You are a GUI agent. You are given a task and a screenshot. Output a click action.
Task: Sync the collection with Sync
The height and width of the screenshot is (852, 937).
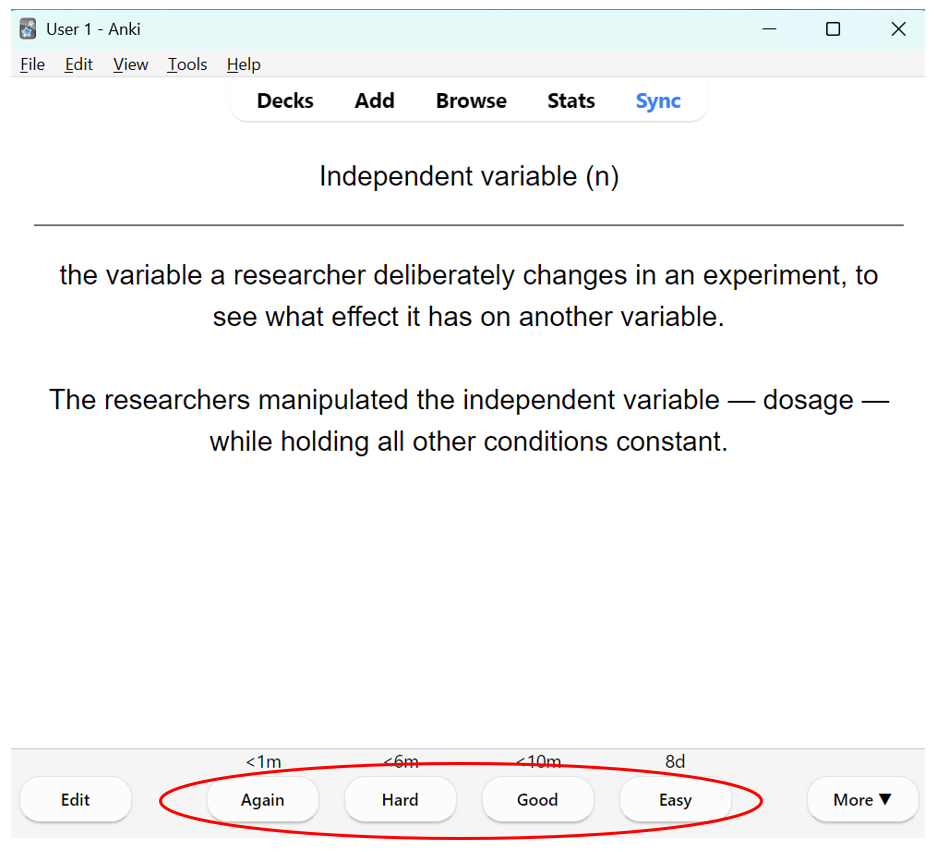click(658, 101)
